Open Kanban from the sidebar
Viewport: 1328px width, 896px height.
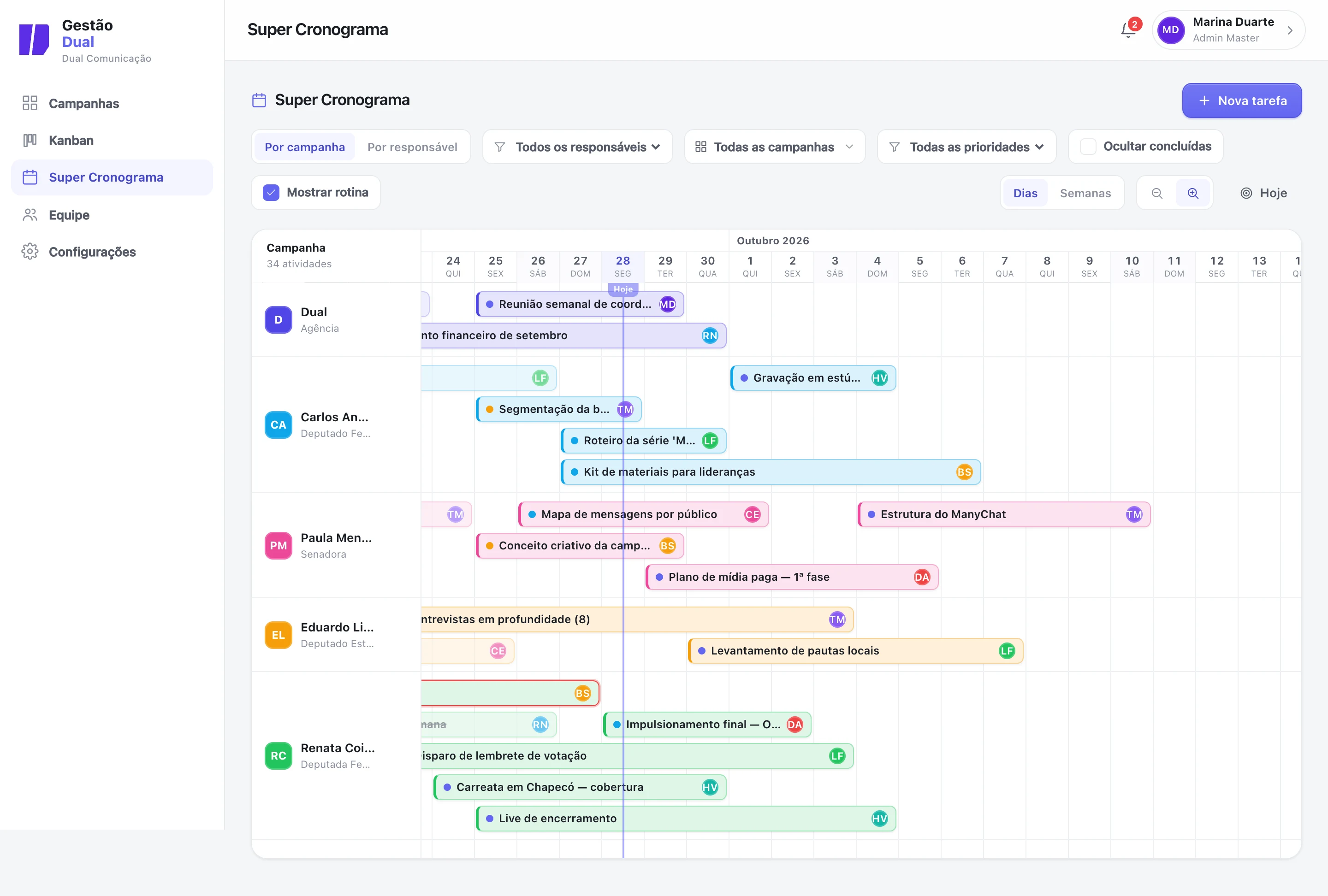point(112,141)
